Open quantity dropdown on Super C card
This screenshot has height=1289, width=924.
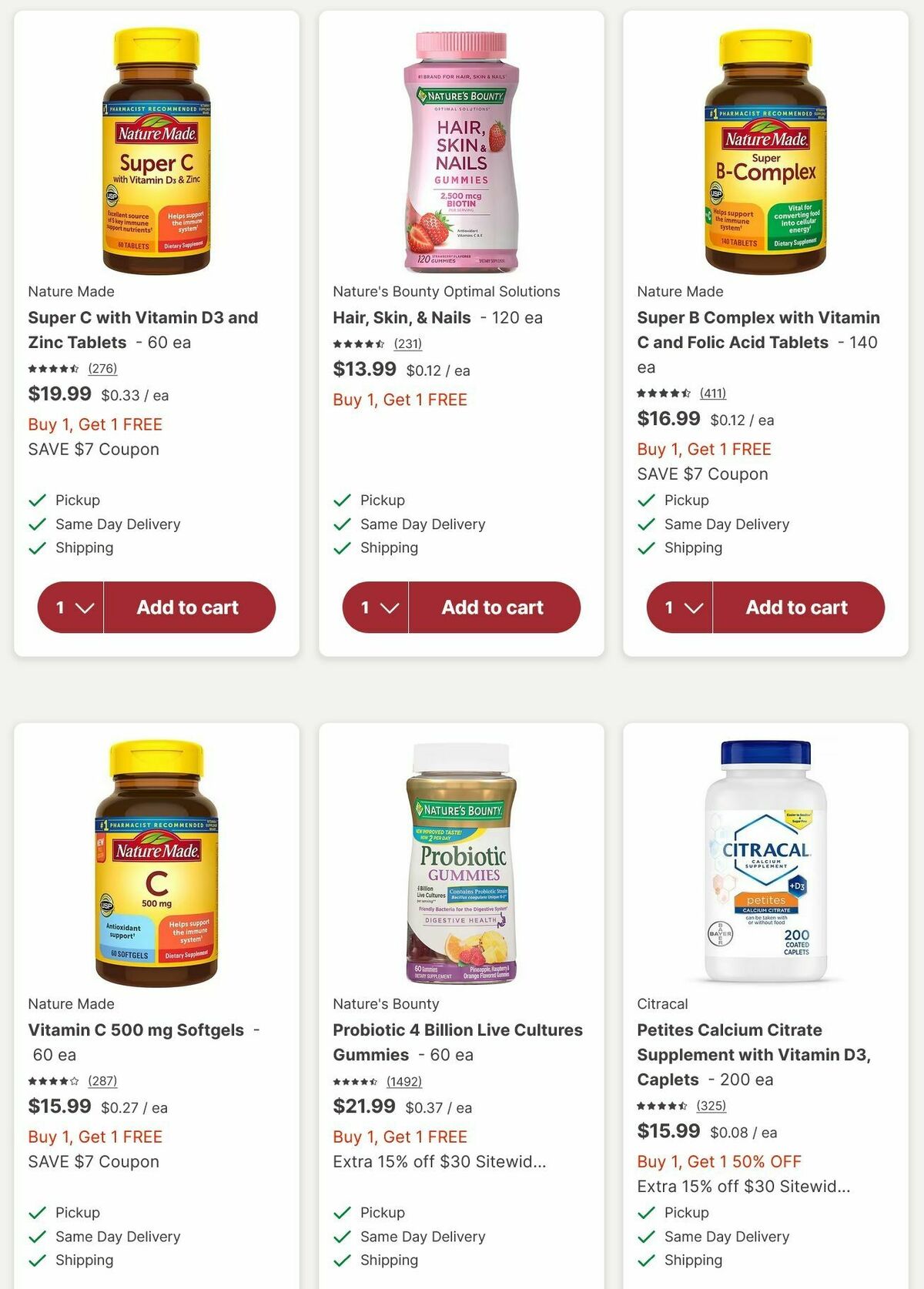[71, 608]
